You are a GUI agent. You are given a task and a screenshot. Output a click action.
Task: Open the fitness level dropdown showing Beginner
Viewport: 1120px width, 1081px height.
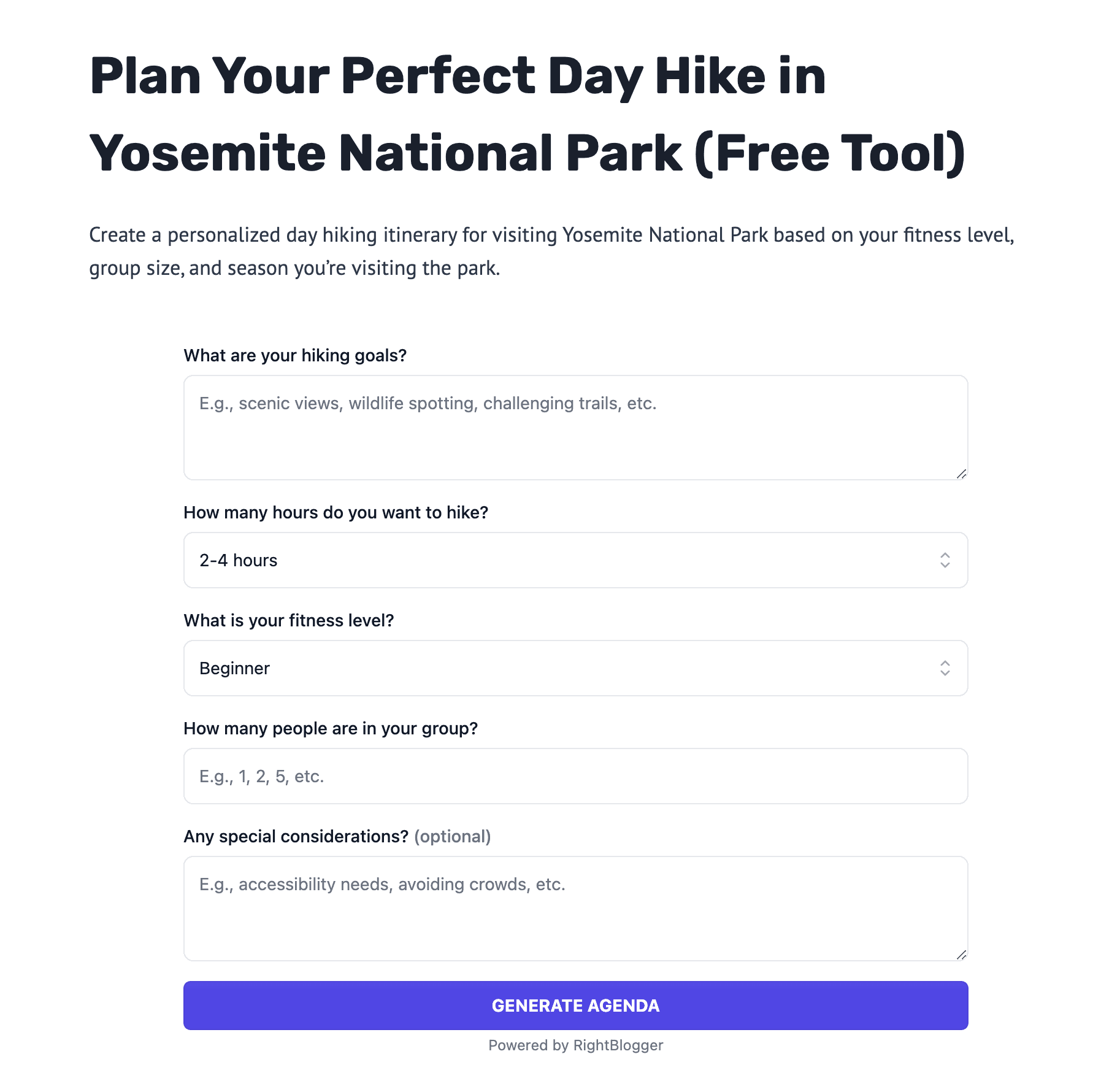(x=575, y=668)
